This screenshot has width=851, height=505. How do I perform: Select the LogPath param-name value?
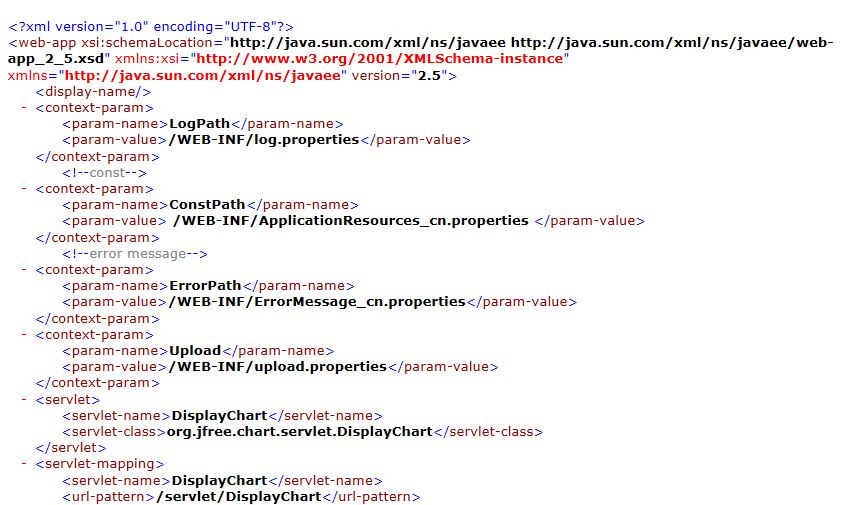tap(199, 124)
